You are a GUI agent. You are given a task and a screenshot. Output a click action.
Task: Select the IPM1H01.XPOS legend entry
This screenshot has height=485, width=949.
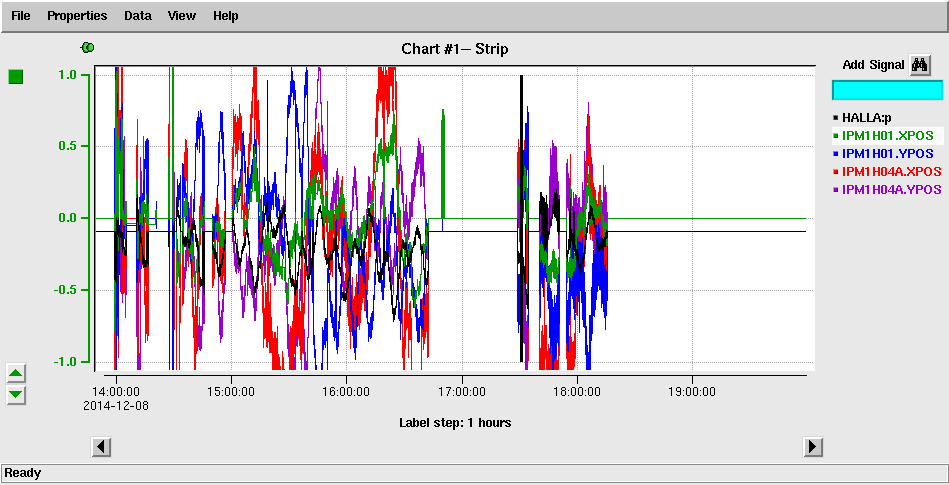pyautogui.click(x=887, y=136)
